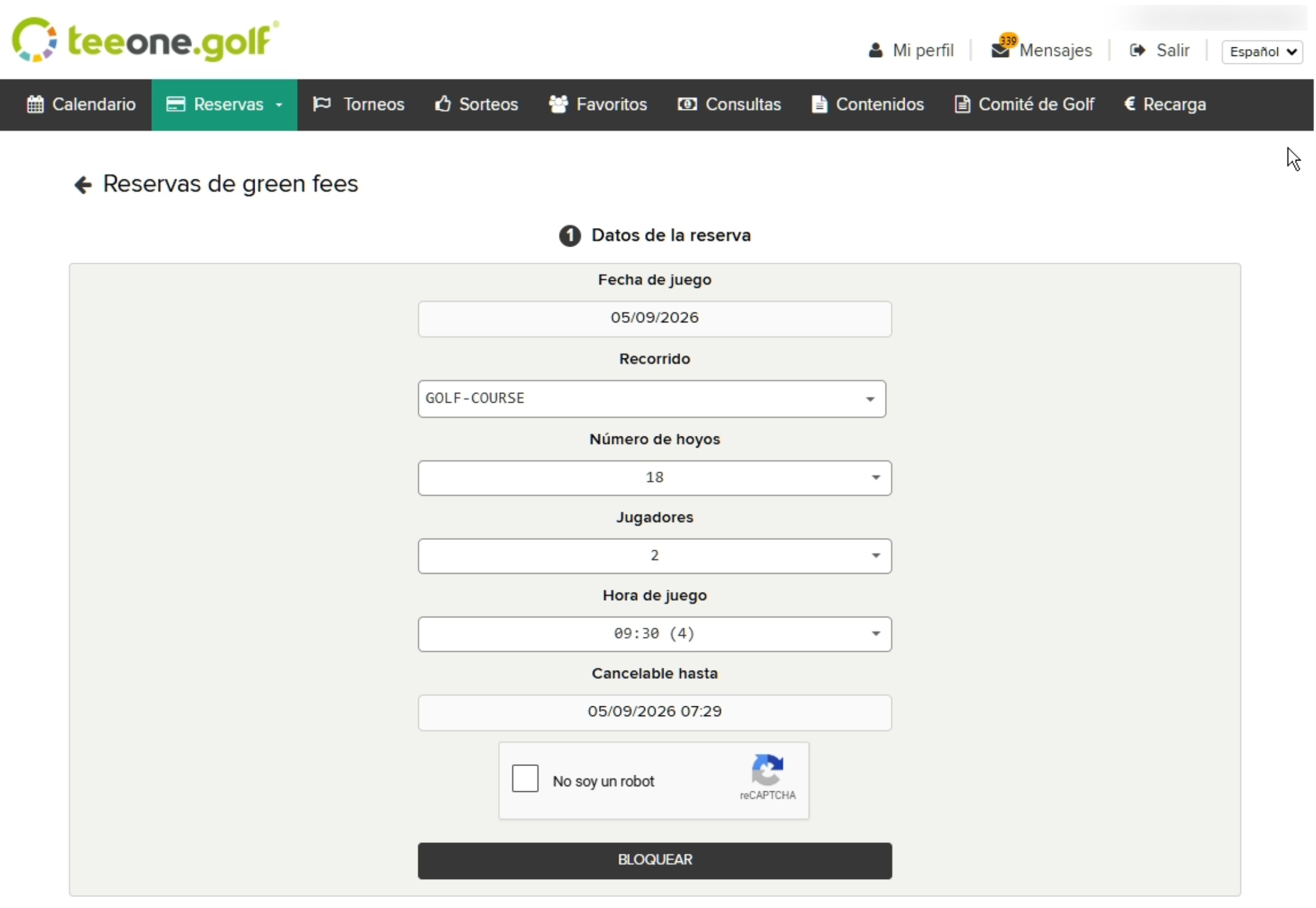The height and width of the screenshot is (908, 1316).
Task: Click the Comité de Golf document icon
Action: (962, 105)
